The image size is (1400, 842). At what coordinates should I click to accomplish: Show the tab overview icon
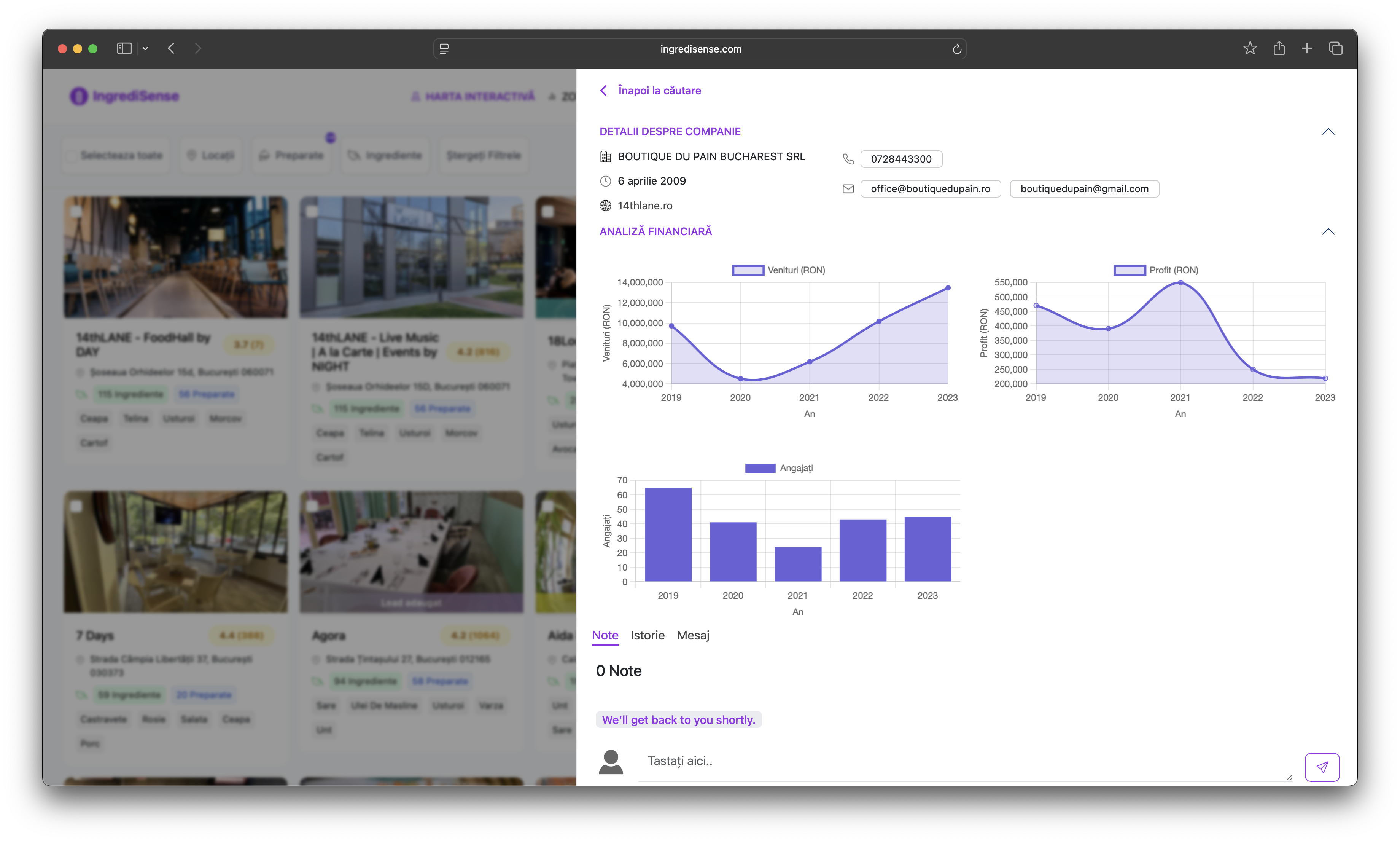point(1336,48)
